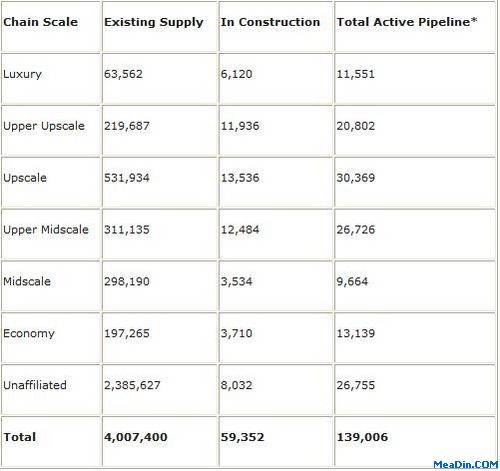Click the Unaffiliated row label
Screen dimensions: 500x471
[35, 385]
